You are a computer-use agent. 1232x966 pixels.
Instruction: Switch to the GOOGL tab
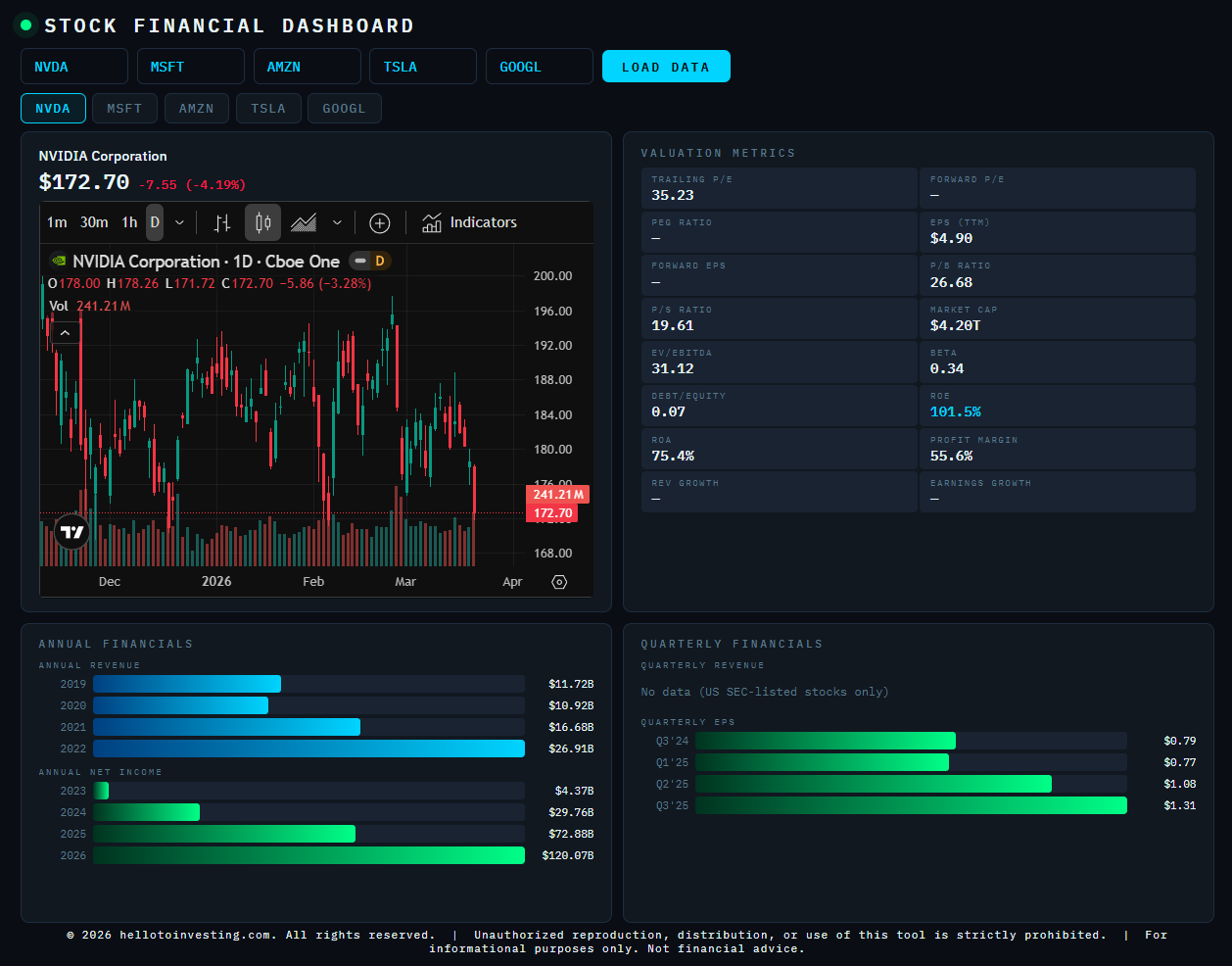coord(344,109)
